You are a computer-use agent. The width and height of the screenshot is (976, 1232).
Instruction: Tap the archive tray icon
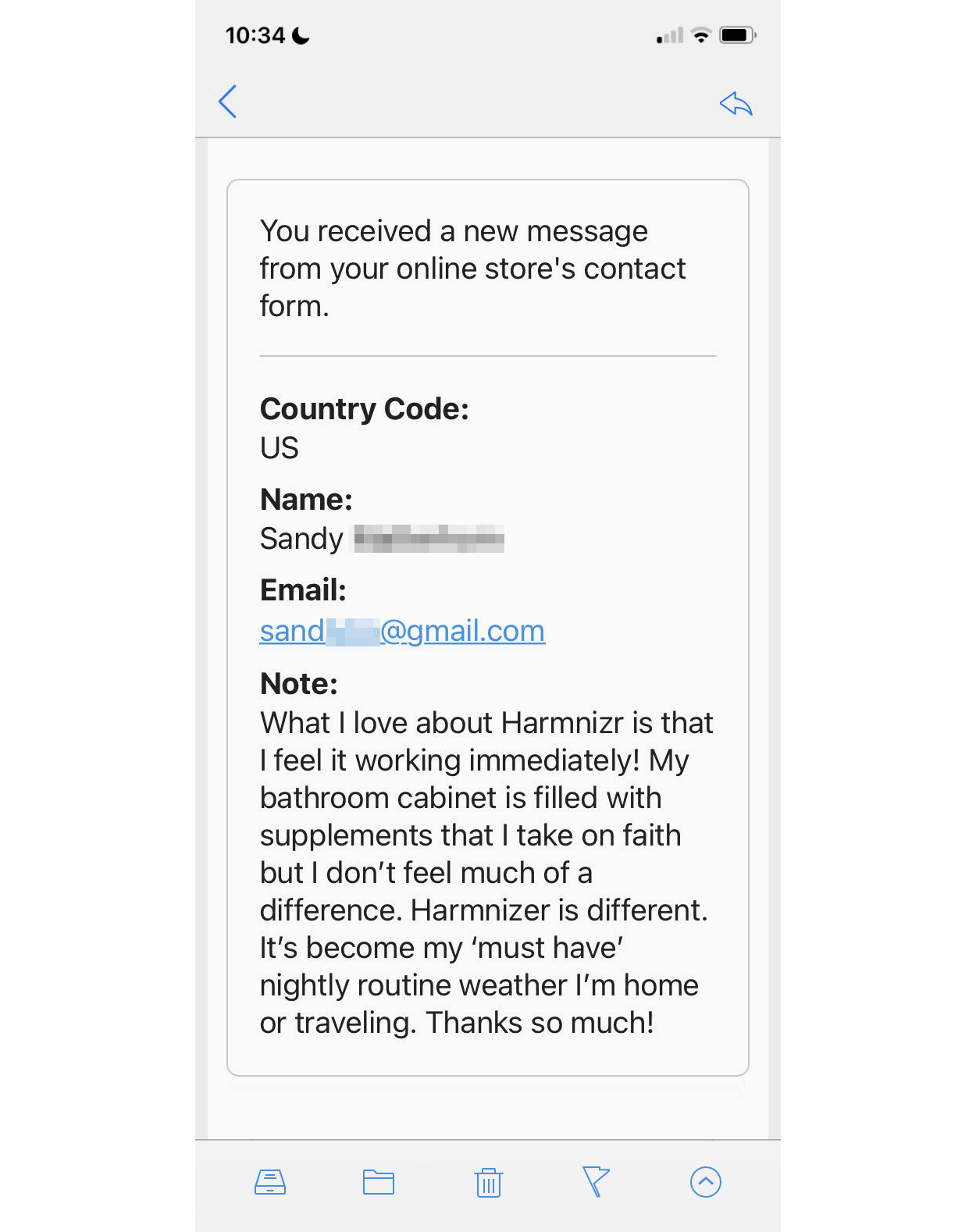270,1182
